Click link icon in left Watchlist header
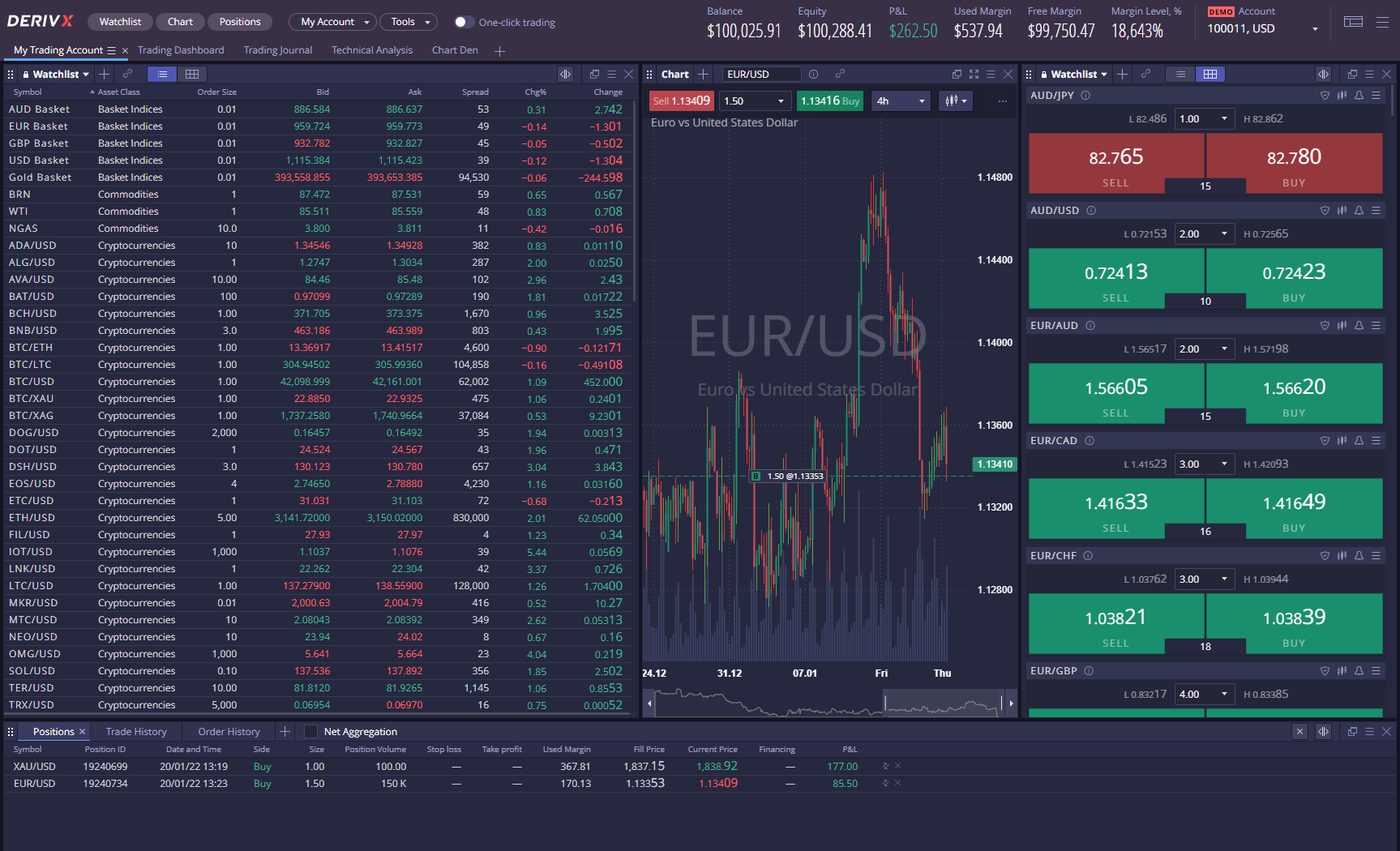 click(127, 75)
